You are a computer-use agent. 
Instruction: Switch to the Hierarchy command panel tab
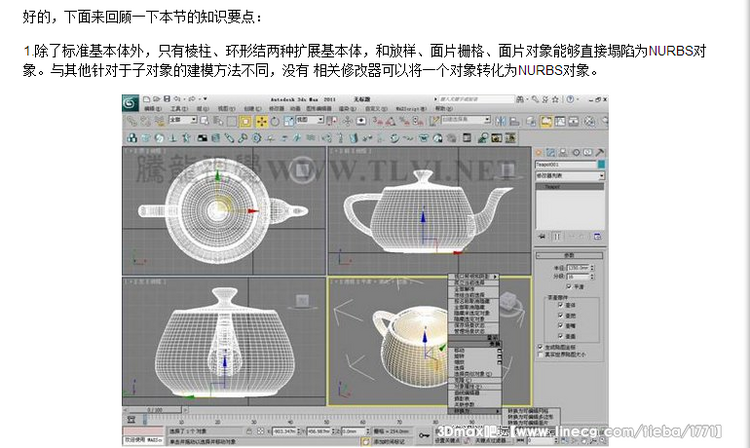(x=563, y=152)
